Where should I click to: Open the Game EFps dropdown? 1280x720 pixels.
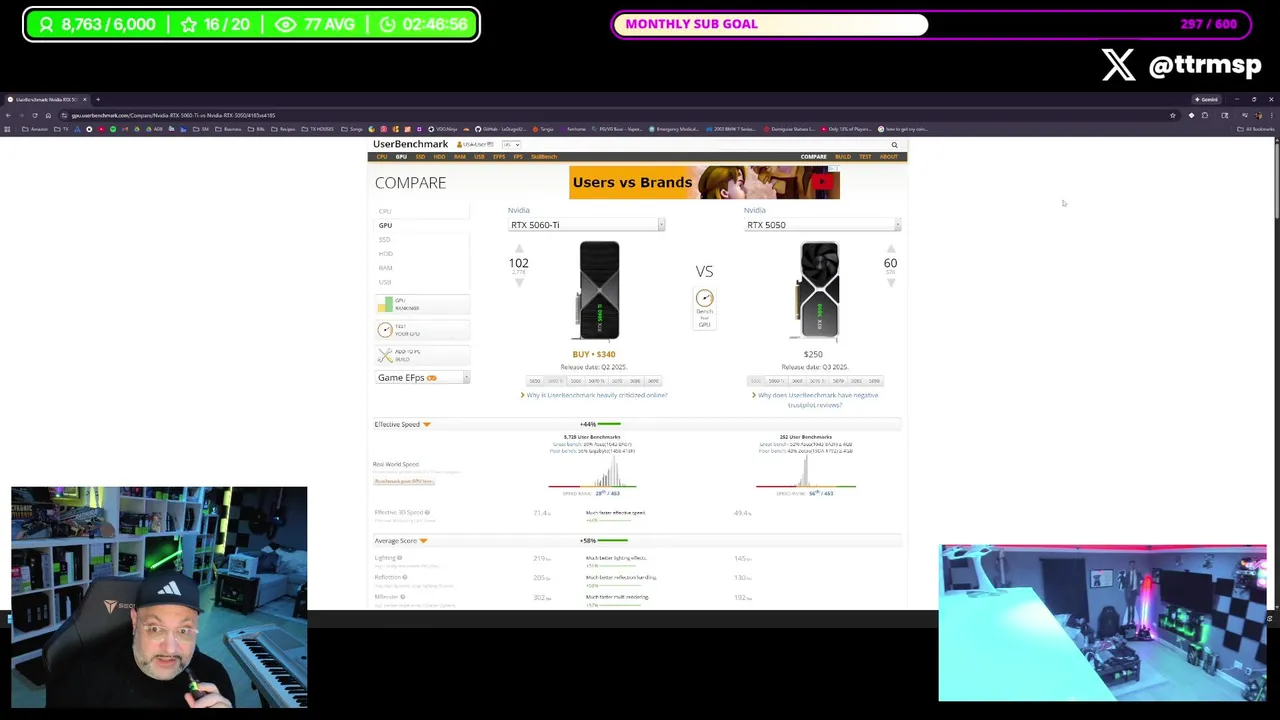[423, 378]
